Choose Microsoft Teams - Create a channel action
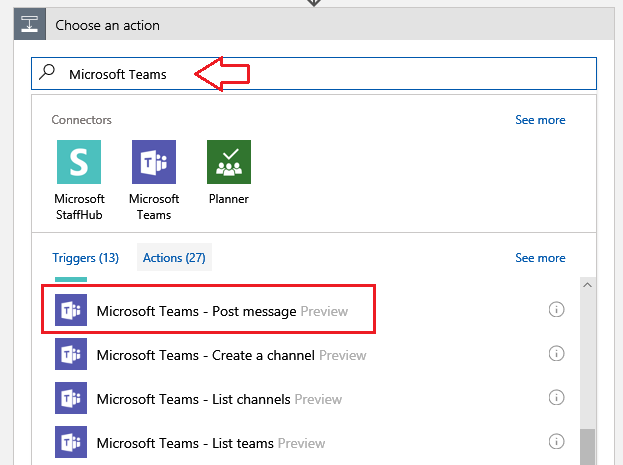This screenshot has height=465, width=623. coord(306,354)
